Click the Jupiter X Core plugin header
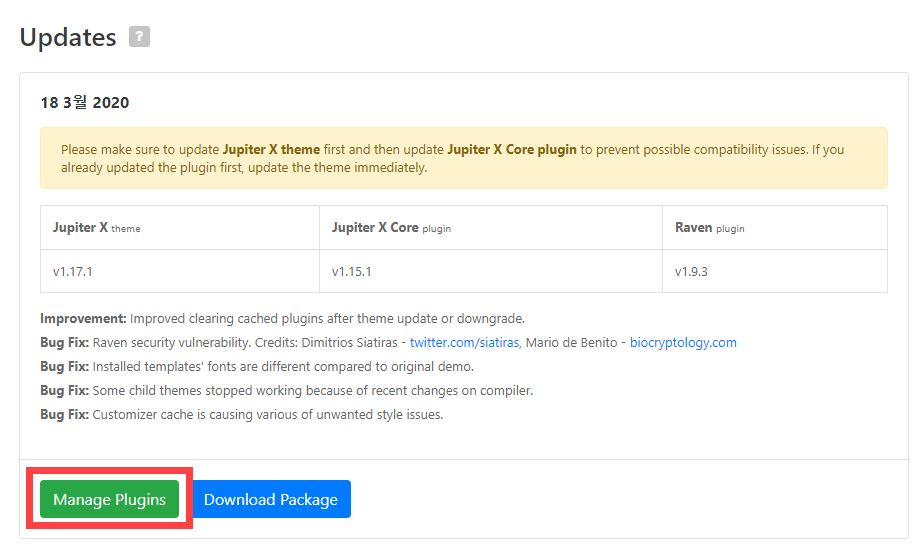The width and height of the screenshot is (920, 556). [491, 228]
